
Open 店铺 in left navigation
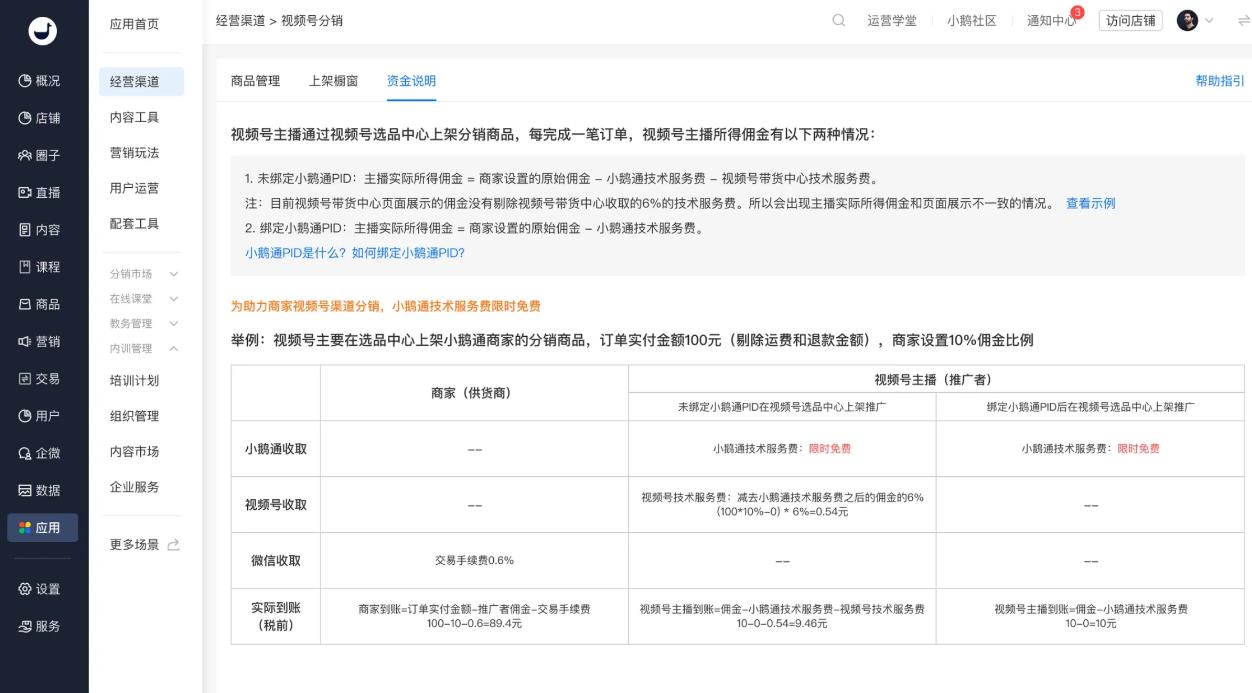pos(40,118)
